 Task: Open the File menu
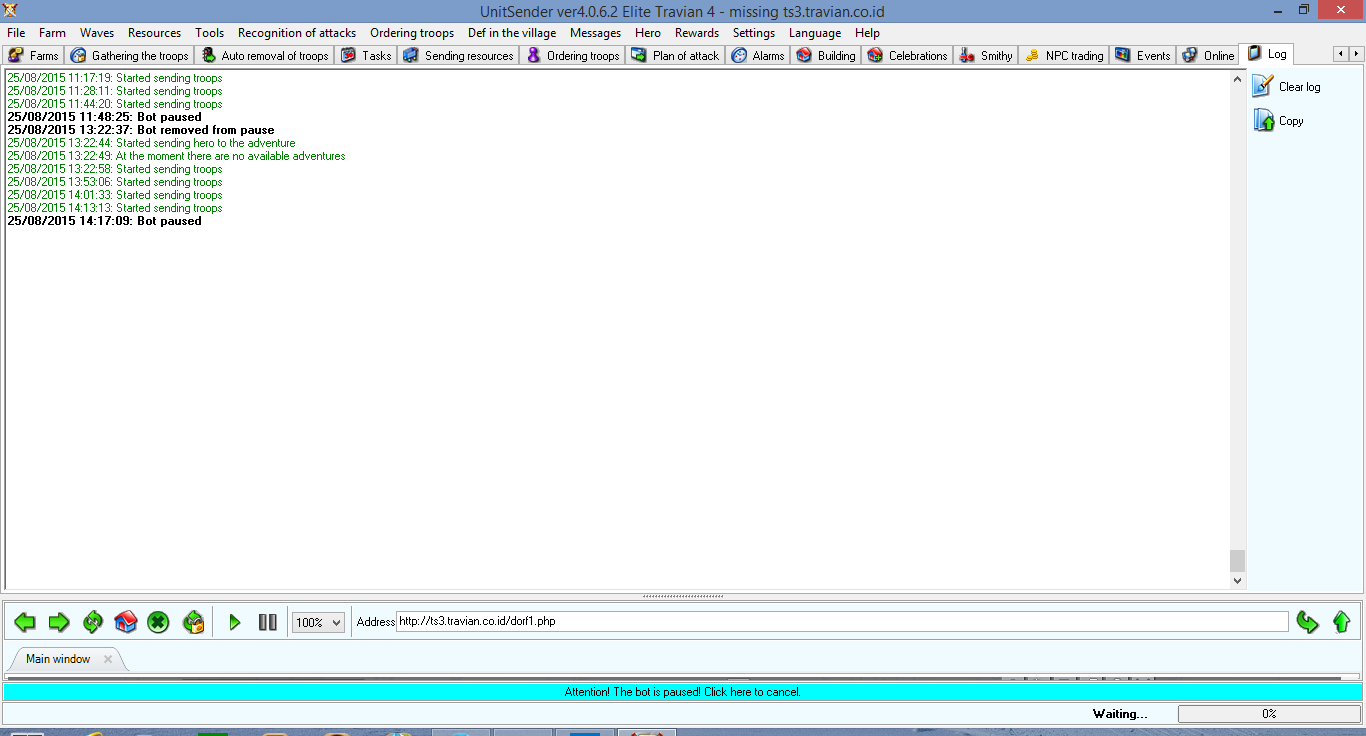[x=16, y=33]
